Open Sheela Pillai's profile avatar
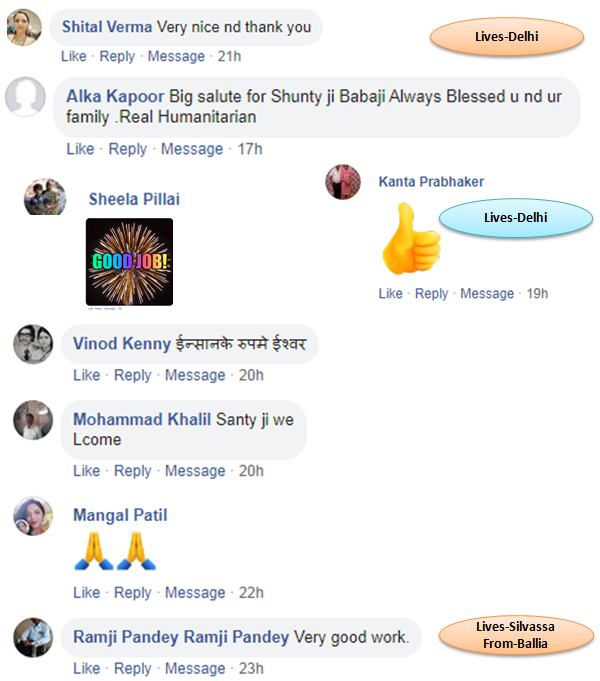Image resolution: width=600 pixels, height=681 pixels. tap(45, 197)
